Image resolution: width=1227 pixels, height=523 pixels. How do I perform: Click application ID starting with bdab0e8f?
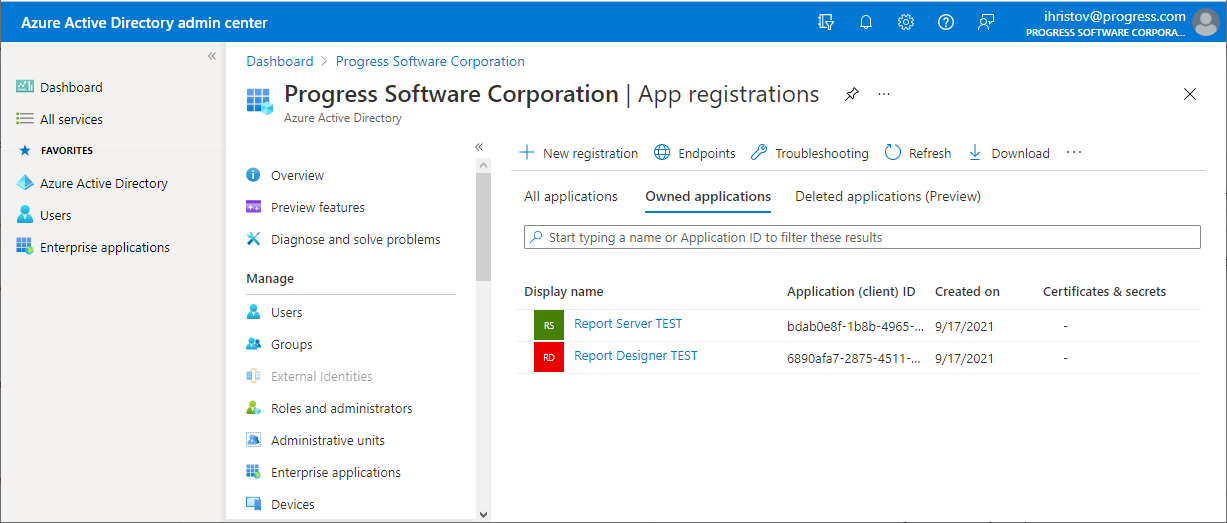pos(855,326)
